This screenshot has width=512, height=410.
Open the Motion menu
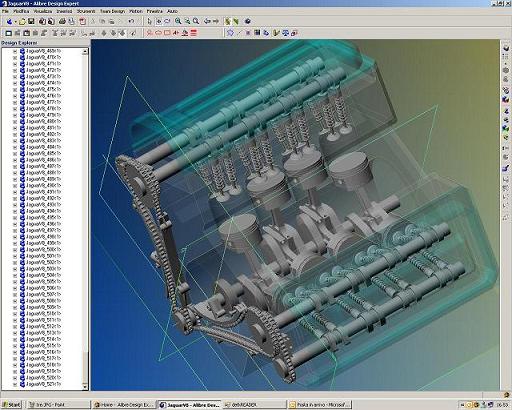click(136, 11)
